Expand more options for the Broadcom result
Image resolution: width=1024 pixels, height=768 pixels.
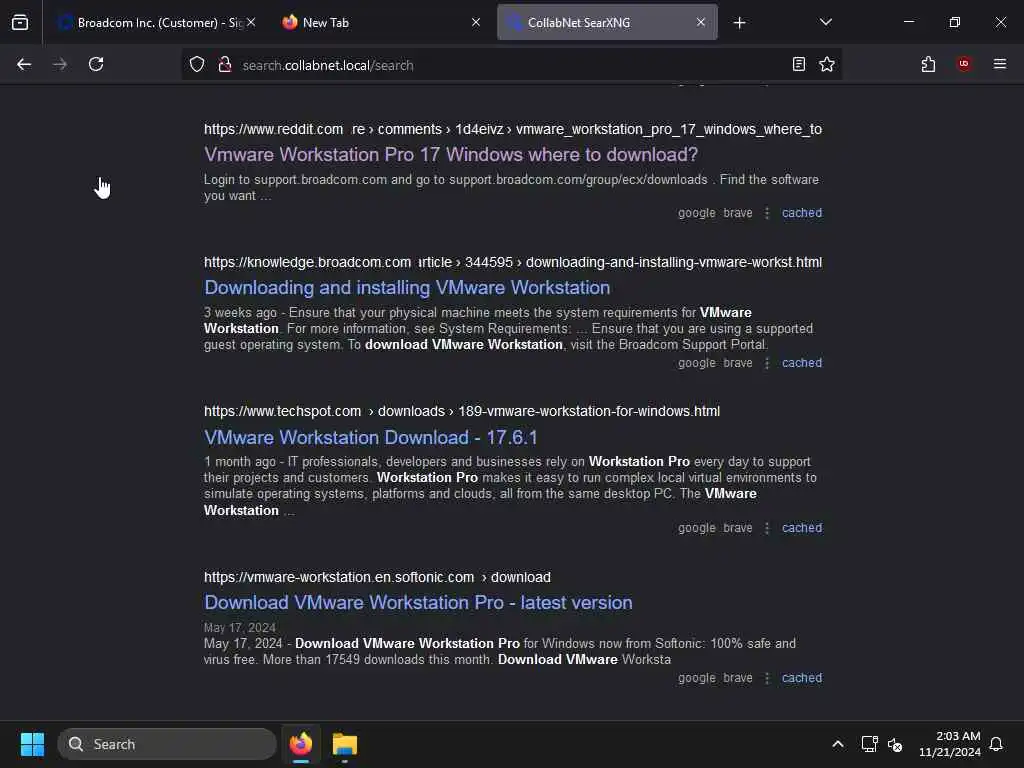point(767,363)
